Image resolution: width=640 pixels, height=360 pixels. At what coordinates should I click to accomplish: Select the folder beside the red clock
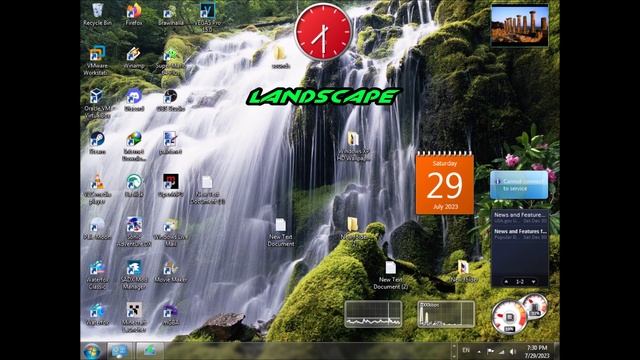280,57
